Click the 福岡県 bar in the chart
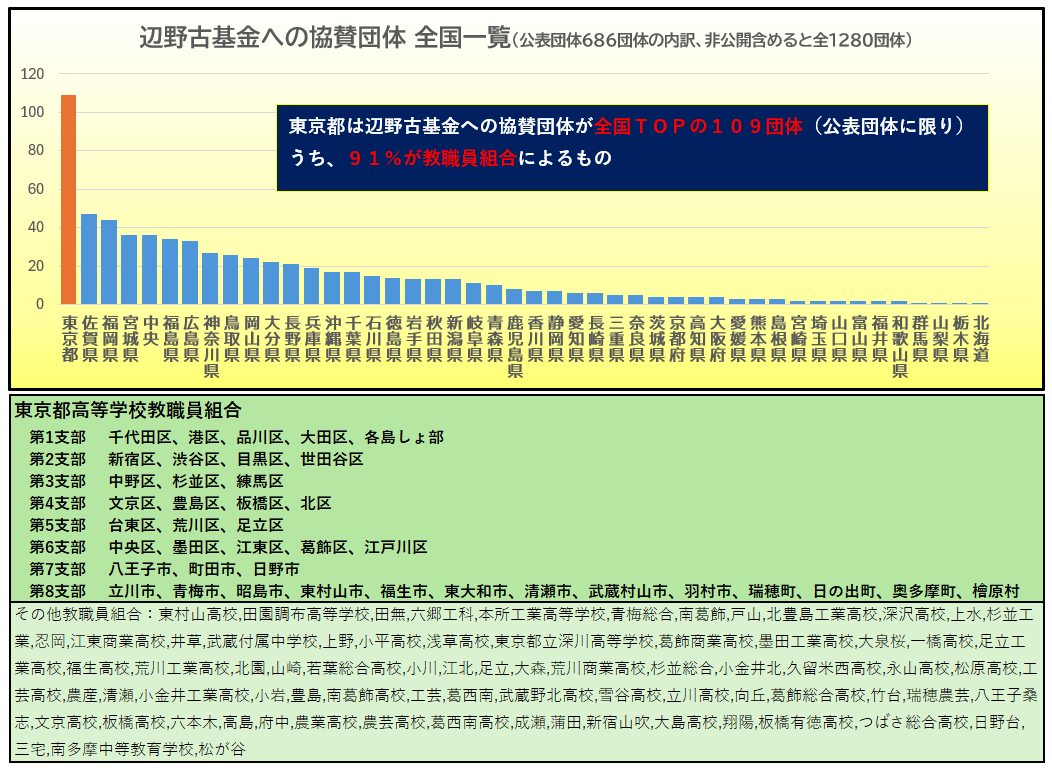 pyautogui.click(x=109, y=262)
